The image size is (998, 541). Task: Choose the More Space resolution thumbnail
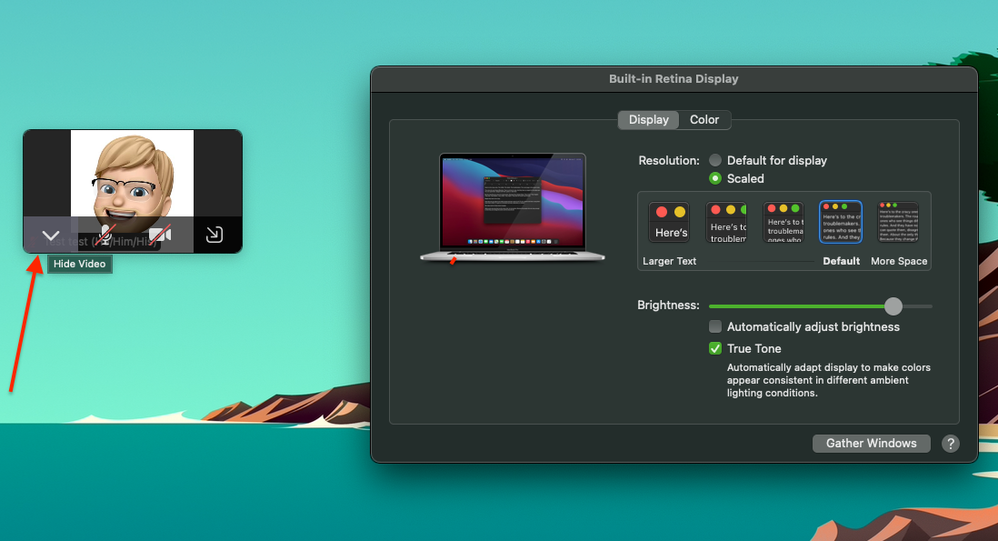898,222
